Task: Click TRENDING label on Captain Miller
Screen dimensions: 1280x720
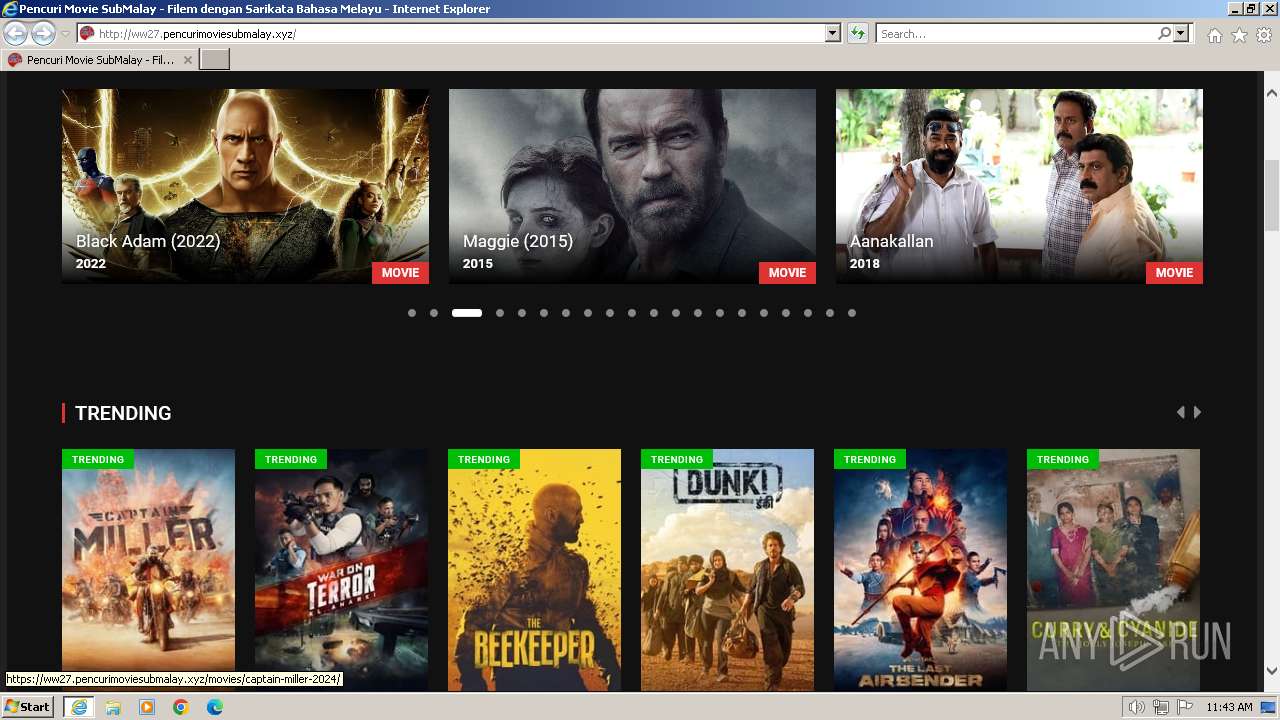Action: tap(98, 459)
